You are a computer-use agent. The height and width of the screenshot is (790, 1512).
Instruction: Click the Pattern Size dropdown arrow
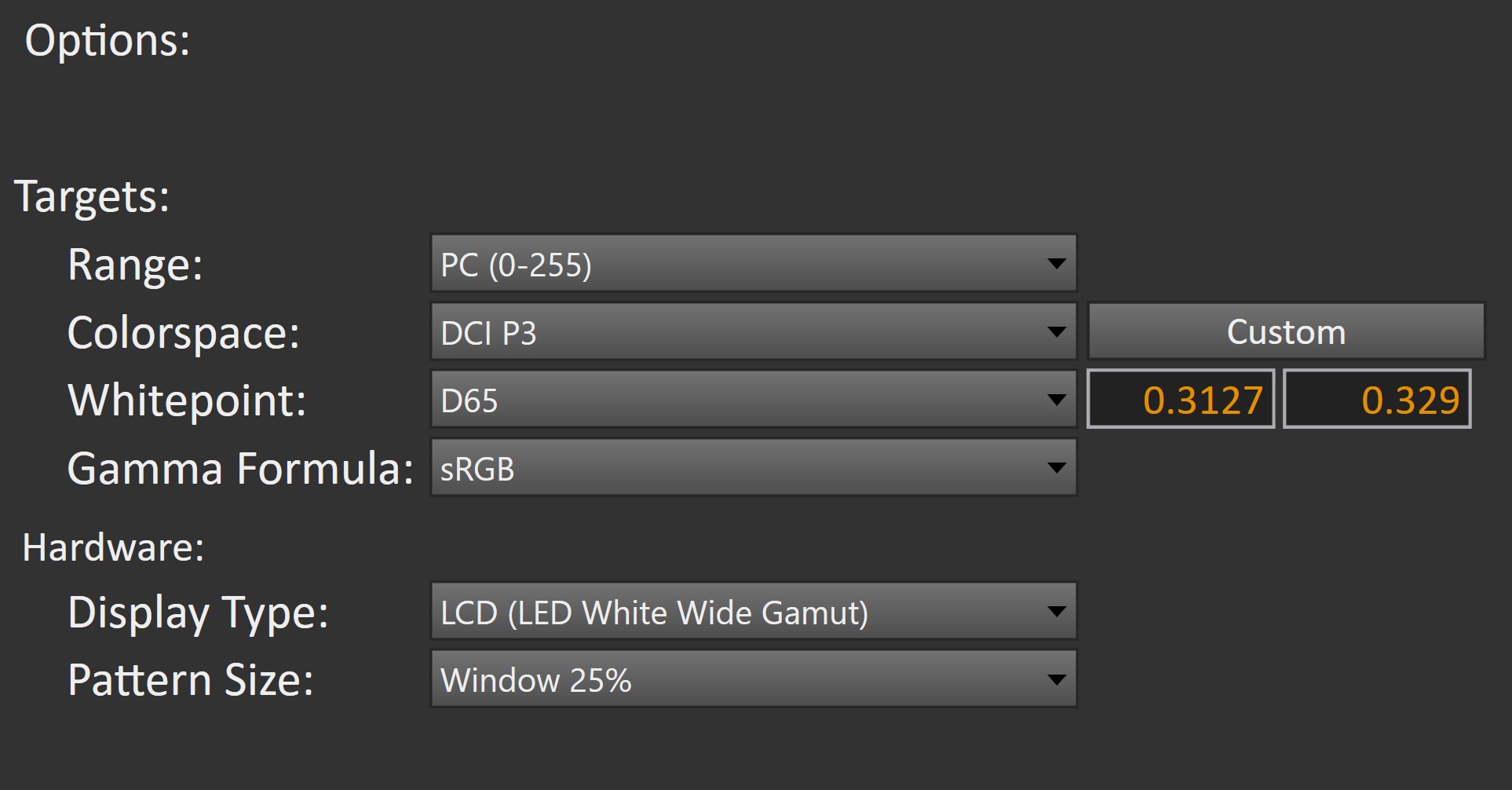tap(1057, 679)
